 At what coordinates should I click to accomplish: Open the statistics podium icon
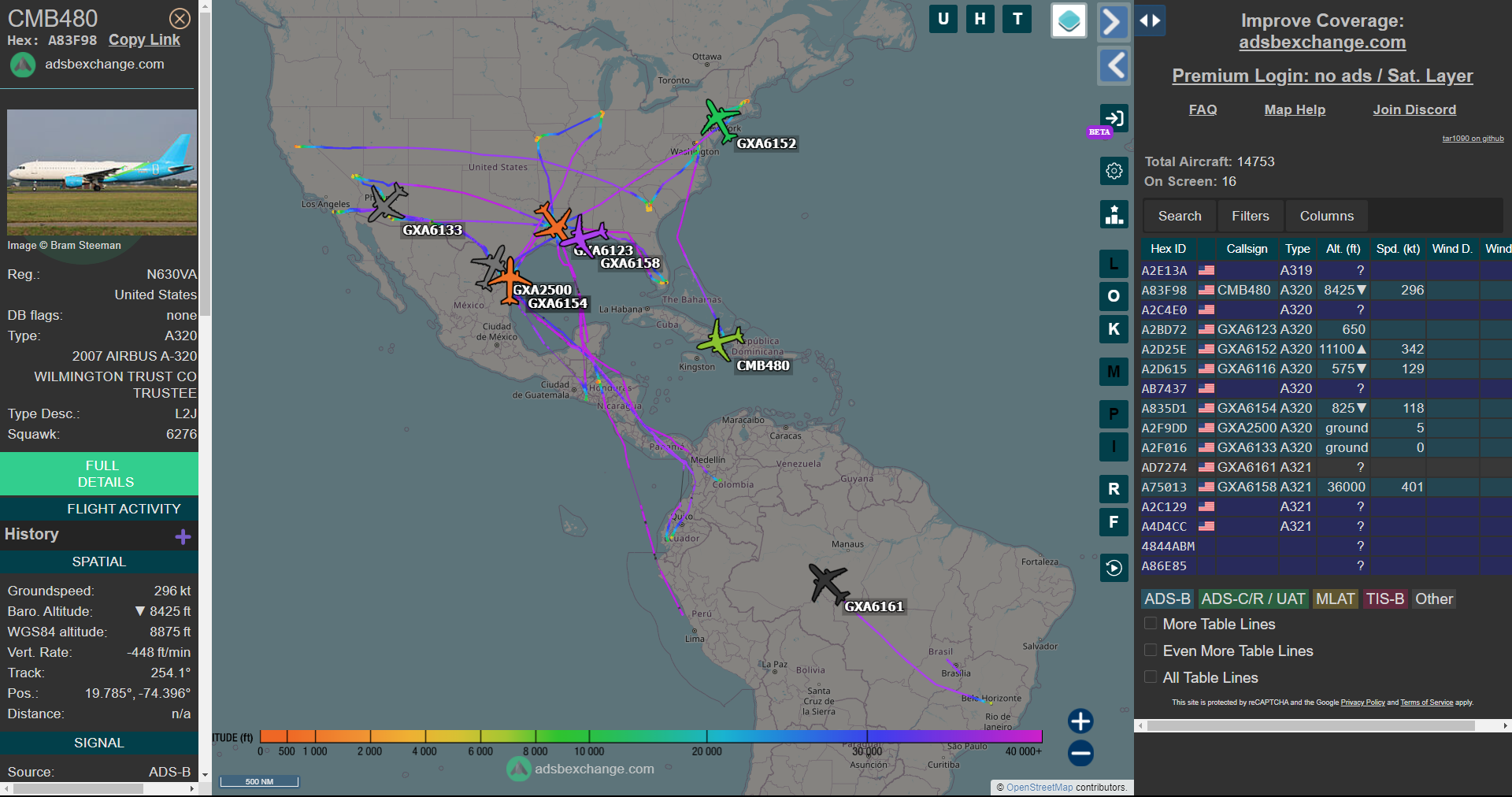(x=1114, y=214)
